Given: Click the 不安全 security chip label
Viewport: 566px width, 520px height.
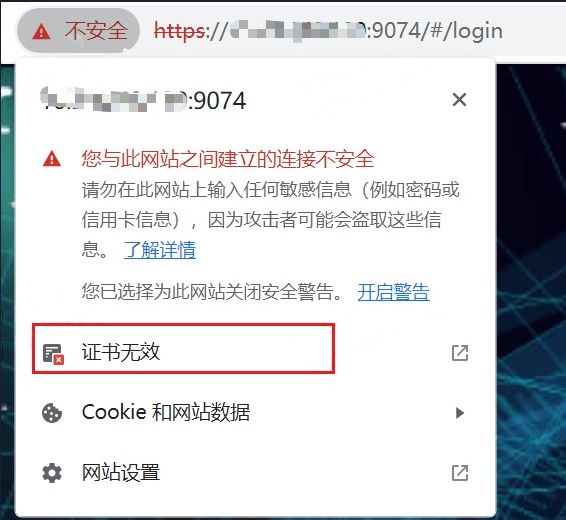Looking at the screenshot, I should pyautogui.click(x=96, y=31).
